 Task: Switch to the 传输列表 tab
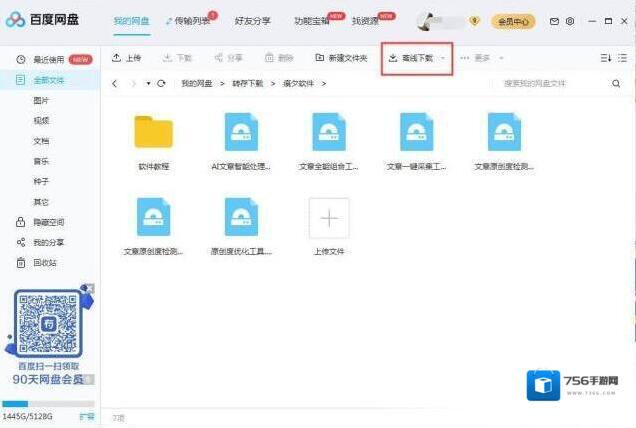[x=191, y=21]
